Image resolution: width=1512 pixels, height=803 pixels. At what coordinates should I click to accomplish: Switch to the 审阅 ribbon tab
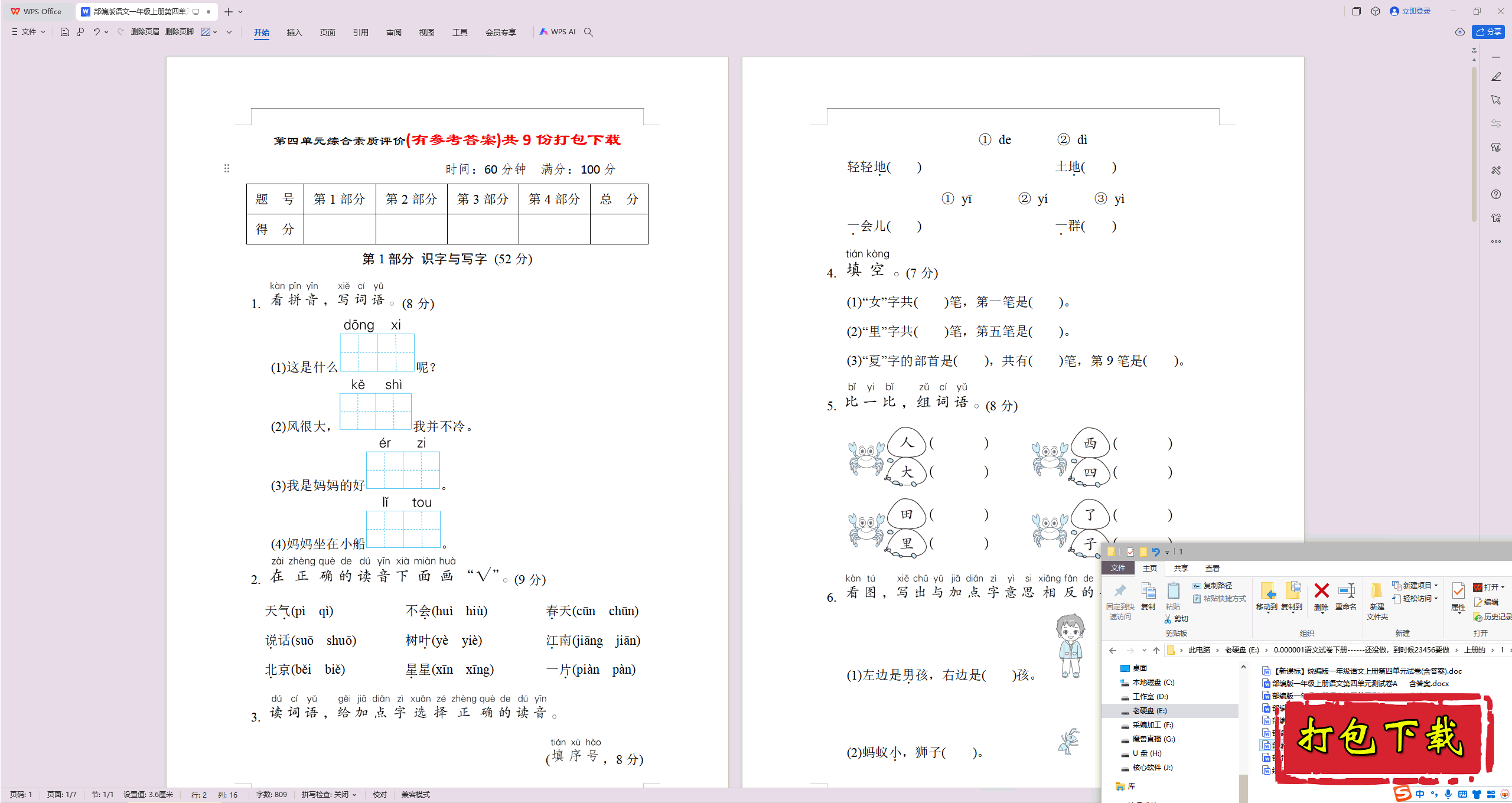pos(394,32)
